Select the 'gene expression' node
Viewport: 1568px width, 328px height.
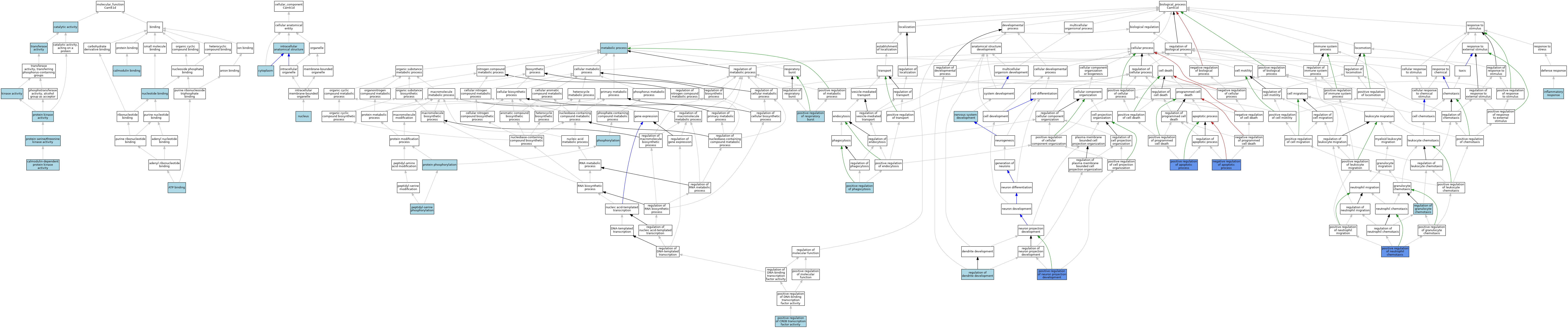(646, 117)
